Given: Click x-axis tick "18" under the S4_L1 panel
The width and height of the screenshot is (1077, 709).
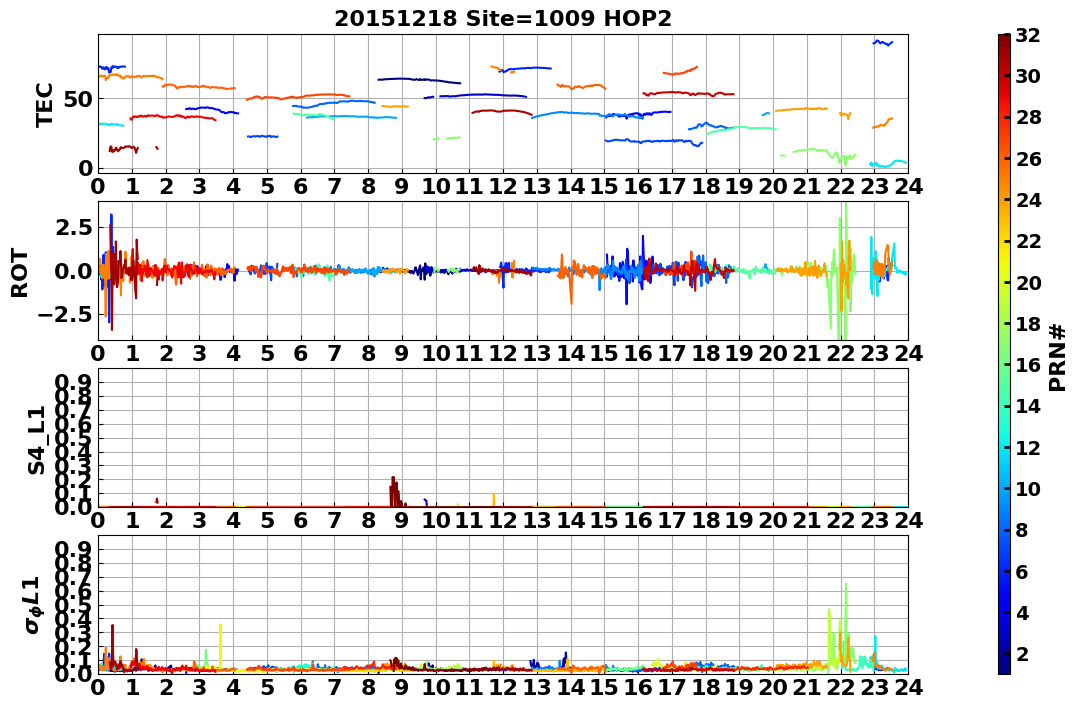Looking at the screenshot, I should click(x=705, y=520).
